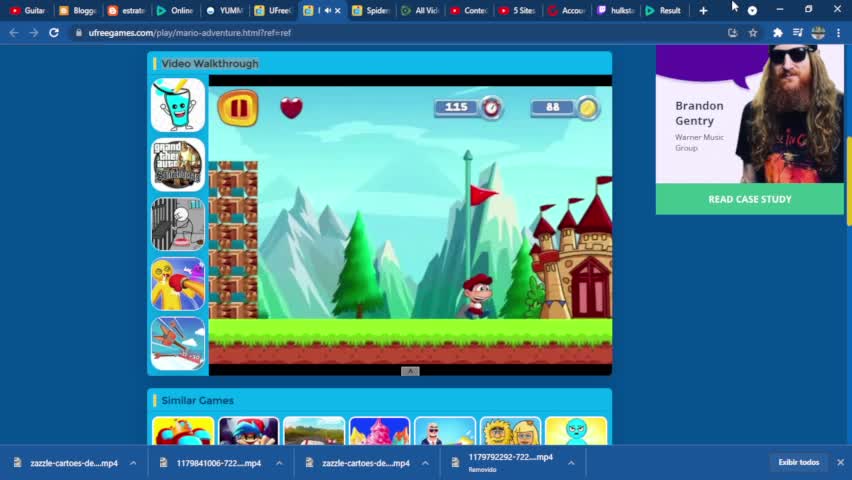Click the browser forward arrow
852x480 pixels.
[34, 33]
